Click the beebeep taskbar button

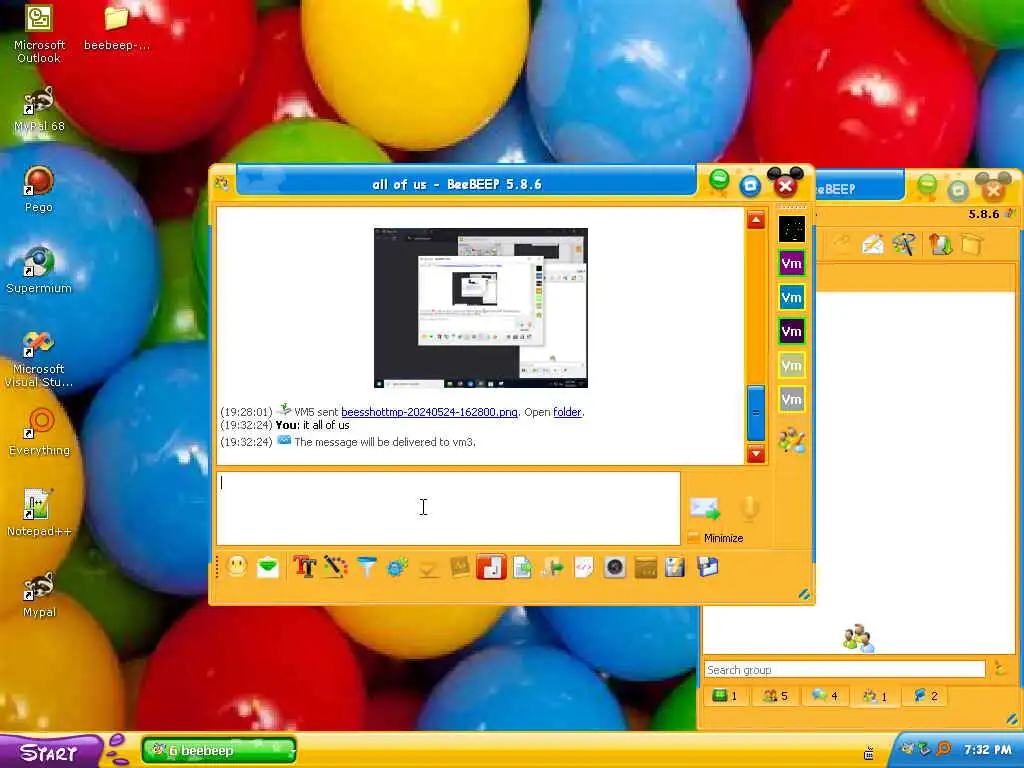[219, 750]
